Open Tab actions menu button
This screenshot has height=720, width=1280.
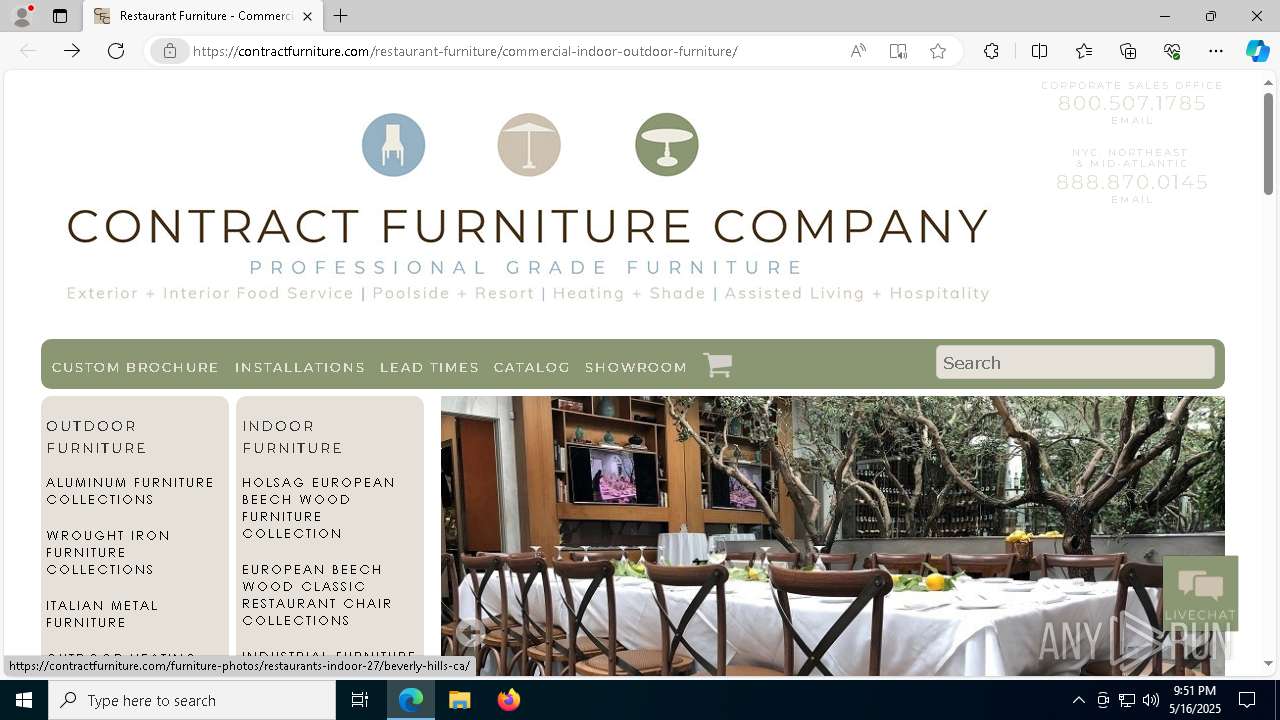pyautogui.click(x=60, y=16)
